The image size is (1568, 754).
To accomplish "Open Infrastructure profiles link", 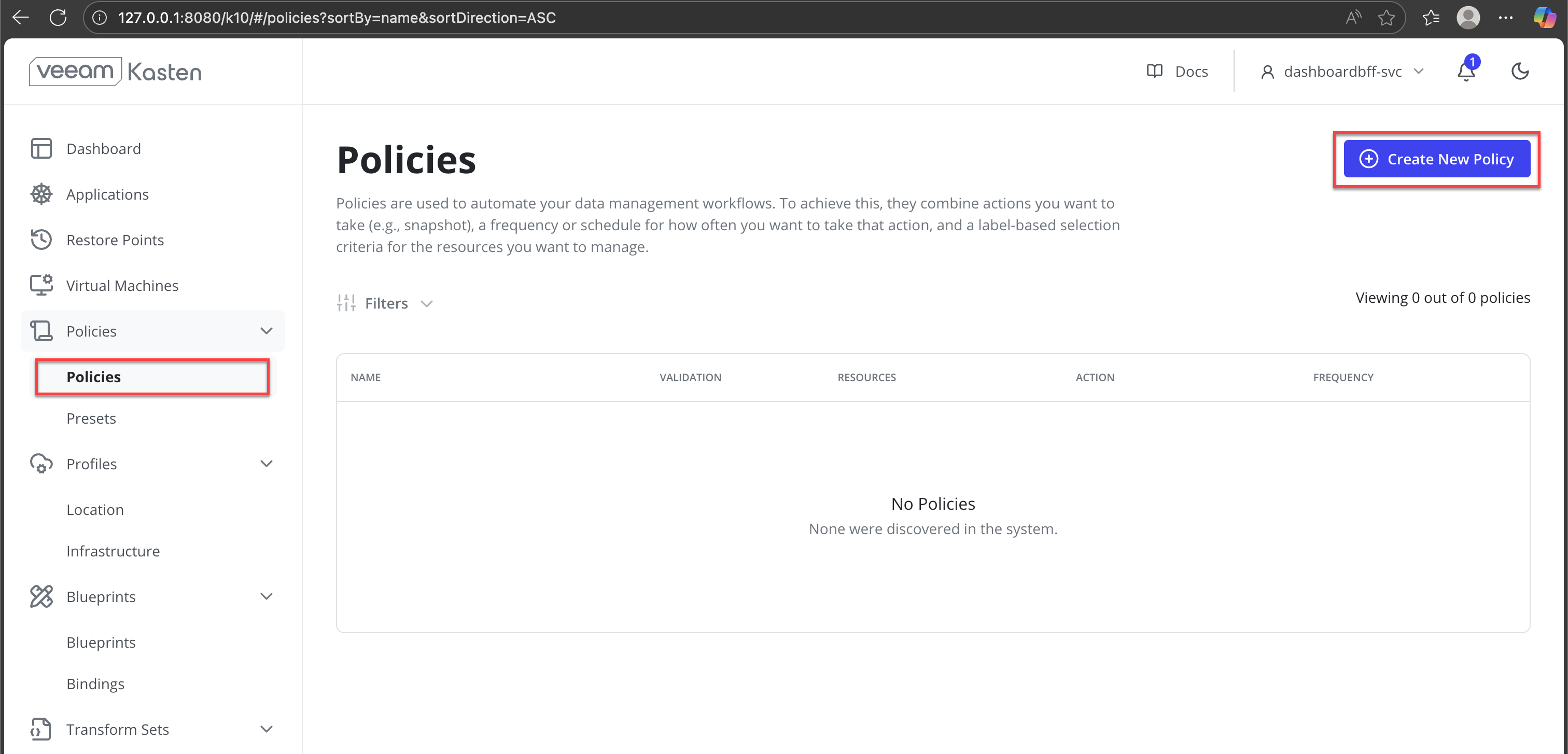I will click(113, 551).
